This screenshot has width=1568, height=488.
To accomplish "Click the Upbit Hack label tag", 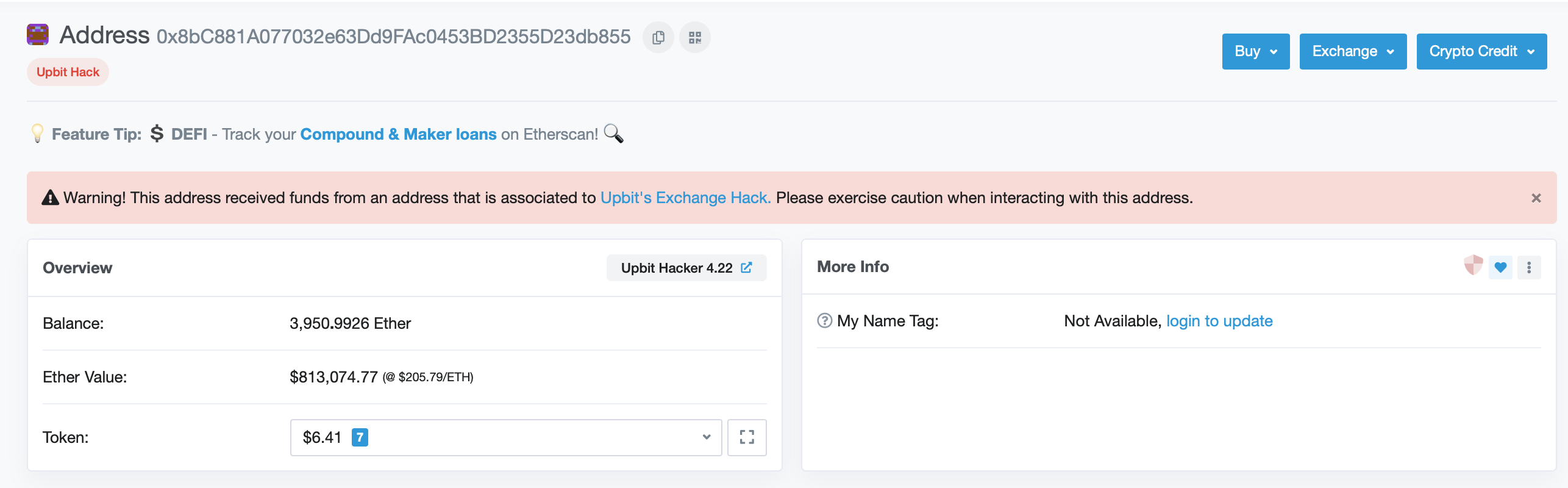I will tap(68, 72).
